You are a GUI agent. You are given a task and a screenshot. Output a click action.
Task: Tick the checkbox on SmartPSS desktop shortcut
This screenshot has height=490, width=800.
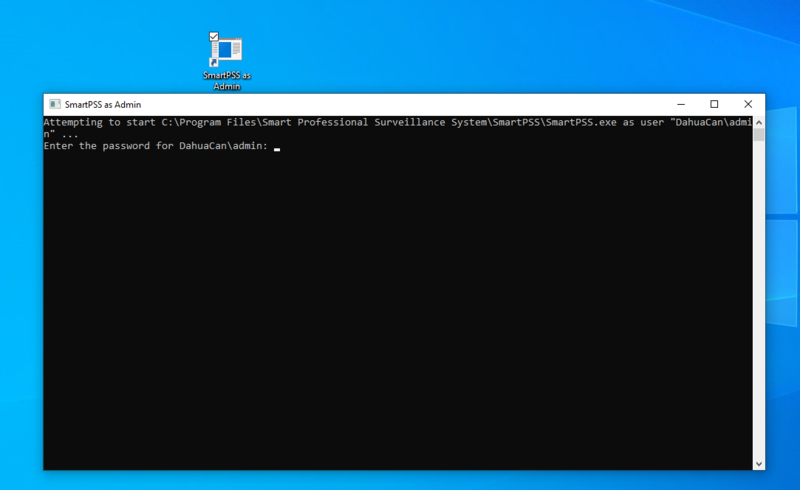pos(214,36)
